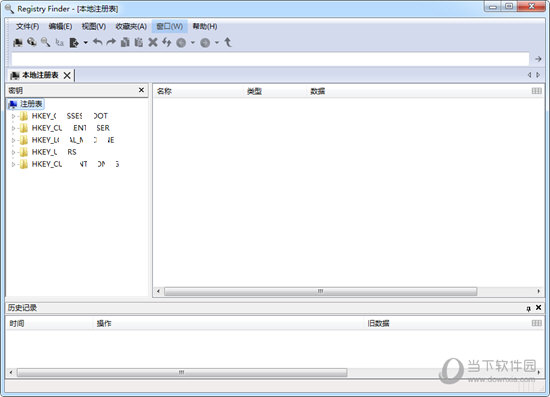550x397 pixels.
Task: Click the Copy toolbar icon
Action: pyautogui.click(x=125, y=43)
